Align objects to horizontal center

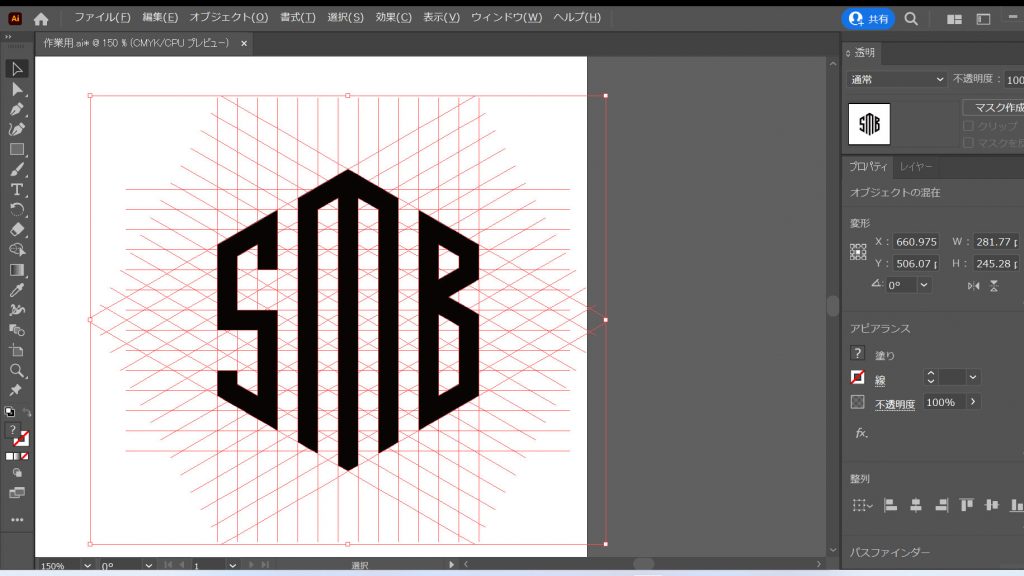click(x=916, y=505)
